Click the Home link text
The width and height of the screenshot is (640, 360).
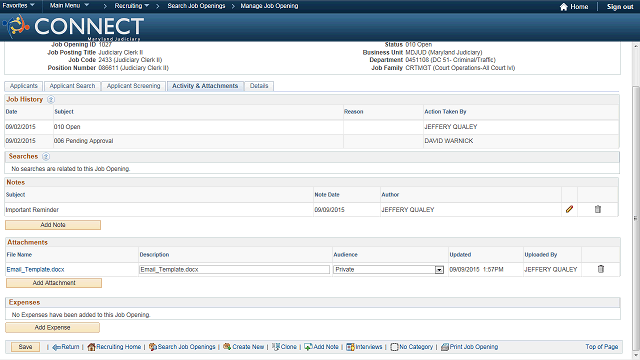[x=579, y=7]
